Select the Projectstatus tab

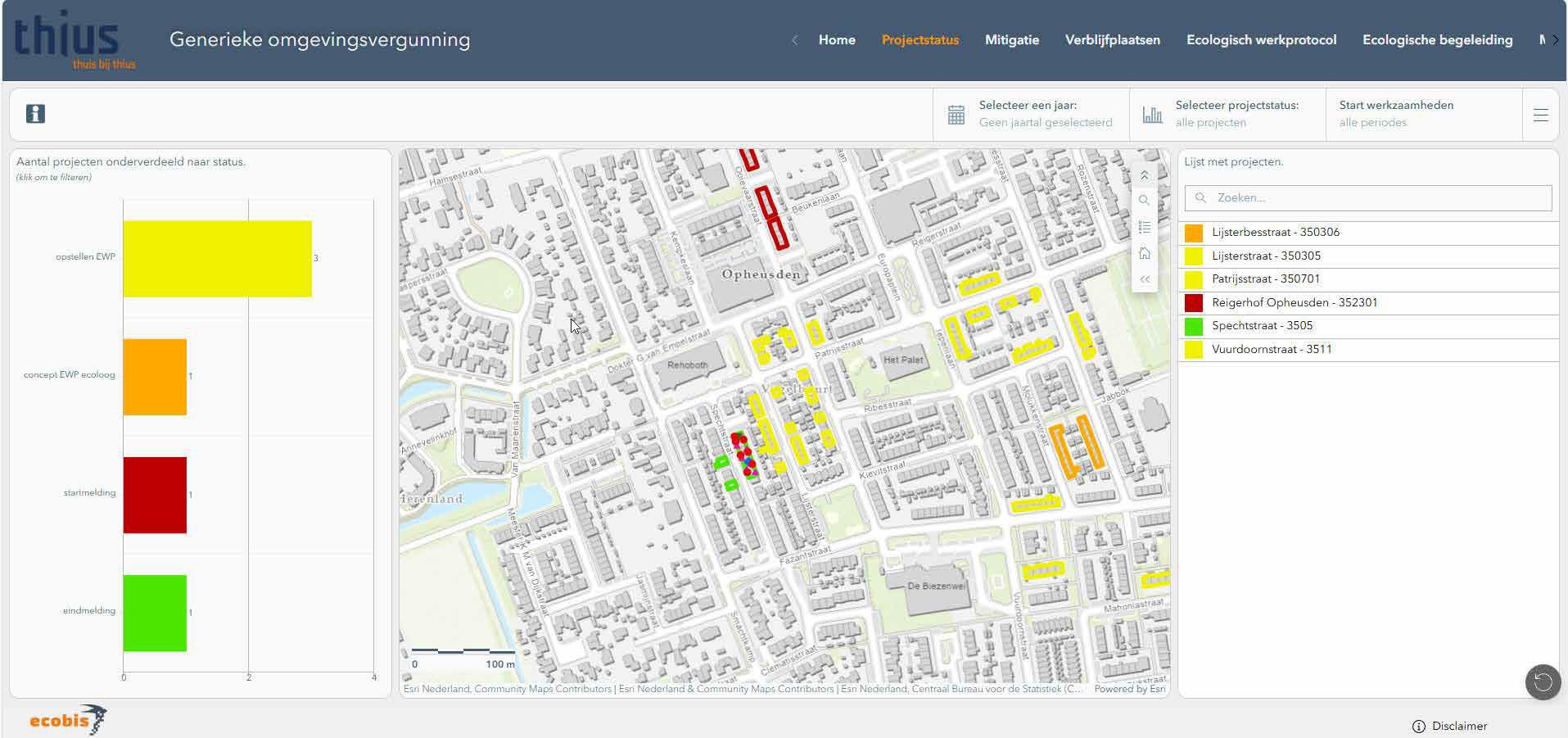(x=920, y=40)
